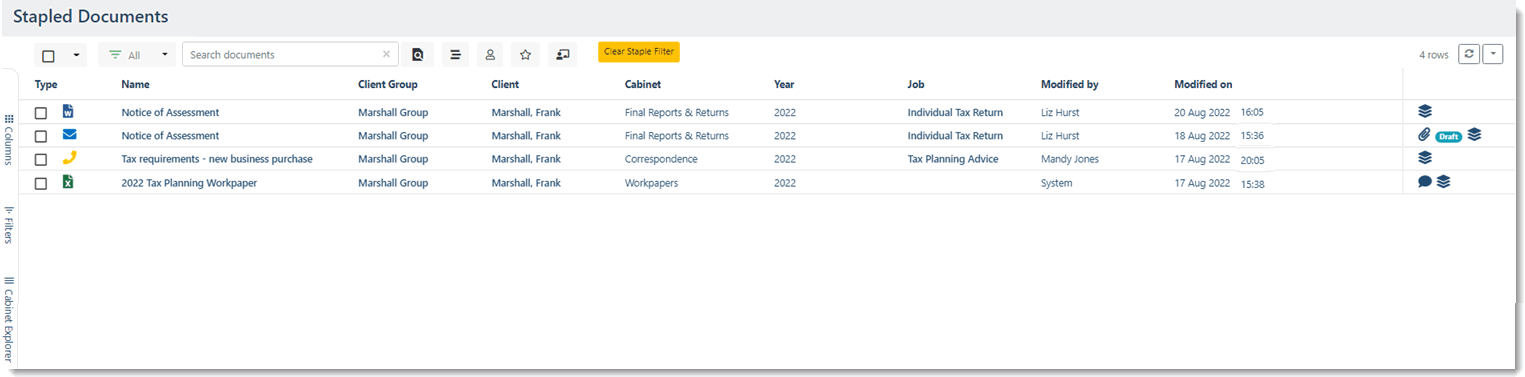Sort by the Type column header
The image size is (1525, 377).
(46, 85)
